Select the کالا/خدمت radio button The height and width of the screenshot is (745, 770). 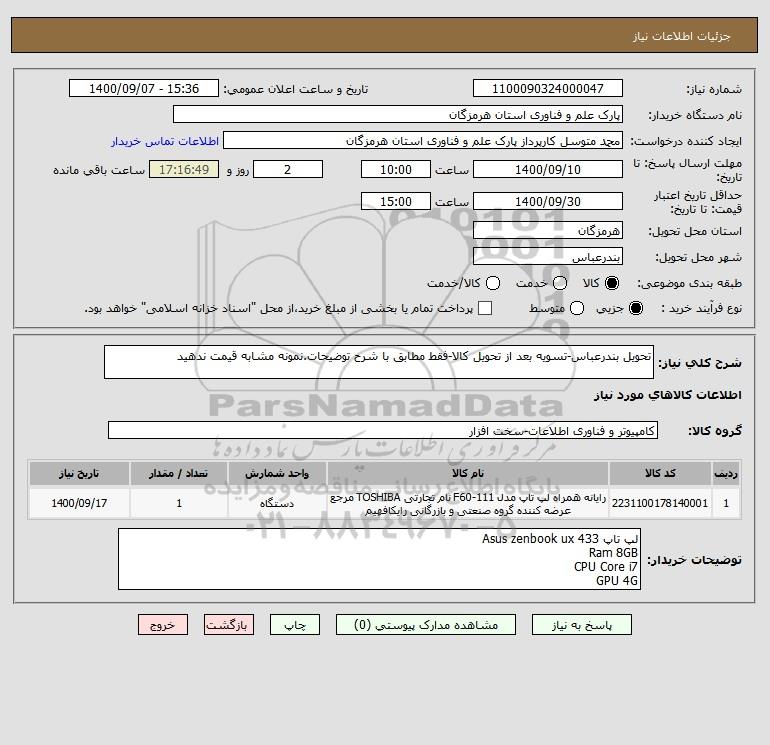point(493,283)
